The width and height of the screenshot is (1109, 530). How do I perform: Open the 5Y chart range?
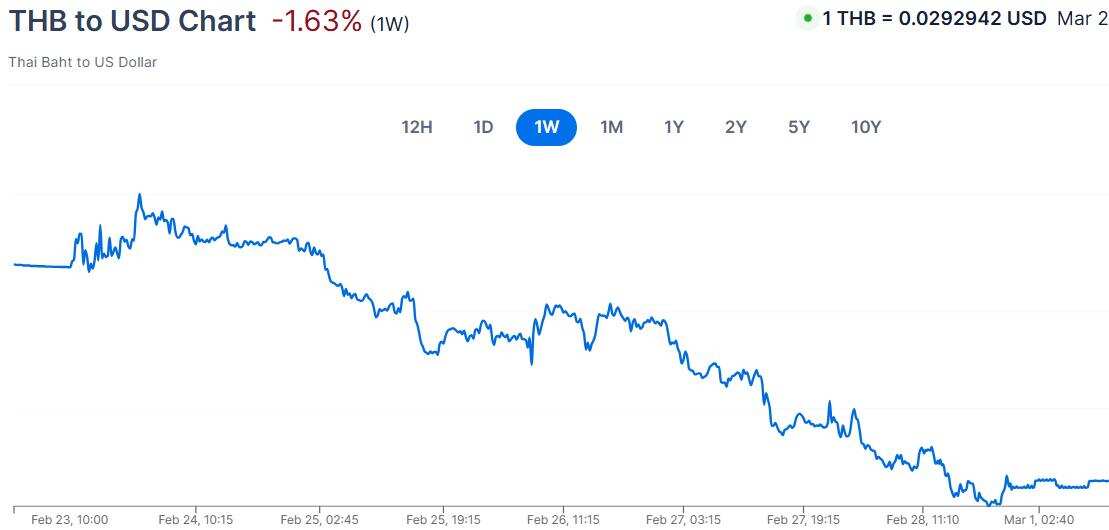coord(798,127)
